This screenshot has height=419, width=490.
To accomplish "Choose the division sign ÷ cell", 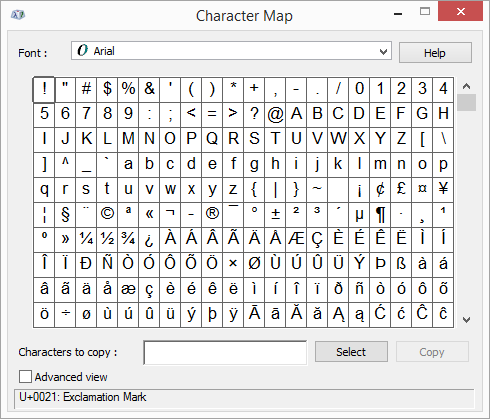I will click(x=65, y=315).
